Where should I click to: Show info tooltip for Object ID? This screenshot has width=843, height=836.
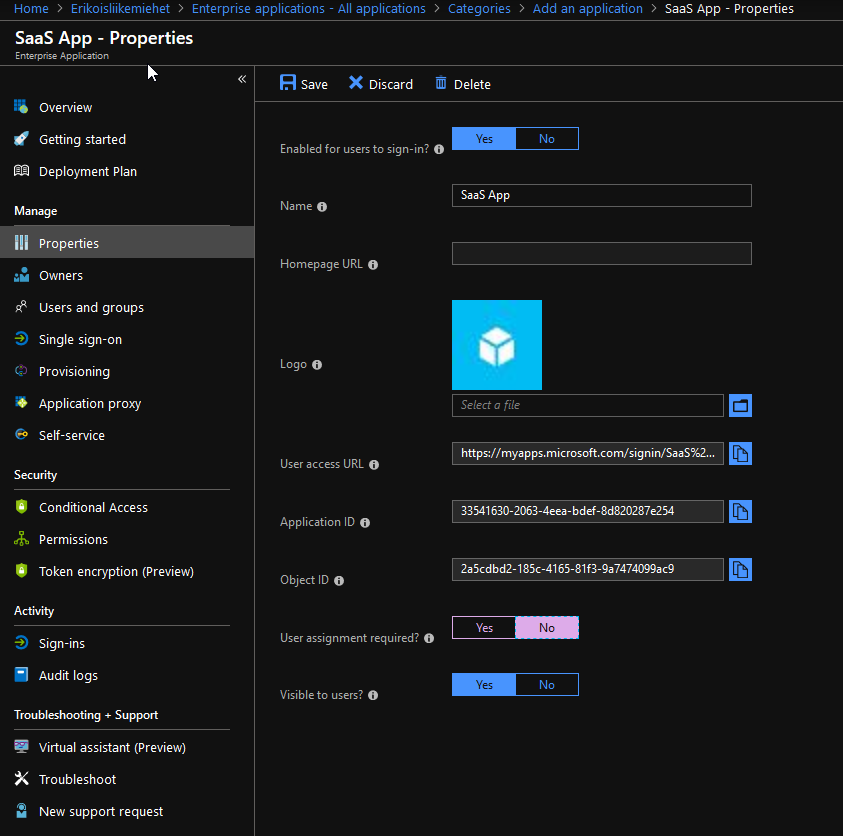click(x=339, y=581)
